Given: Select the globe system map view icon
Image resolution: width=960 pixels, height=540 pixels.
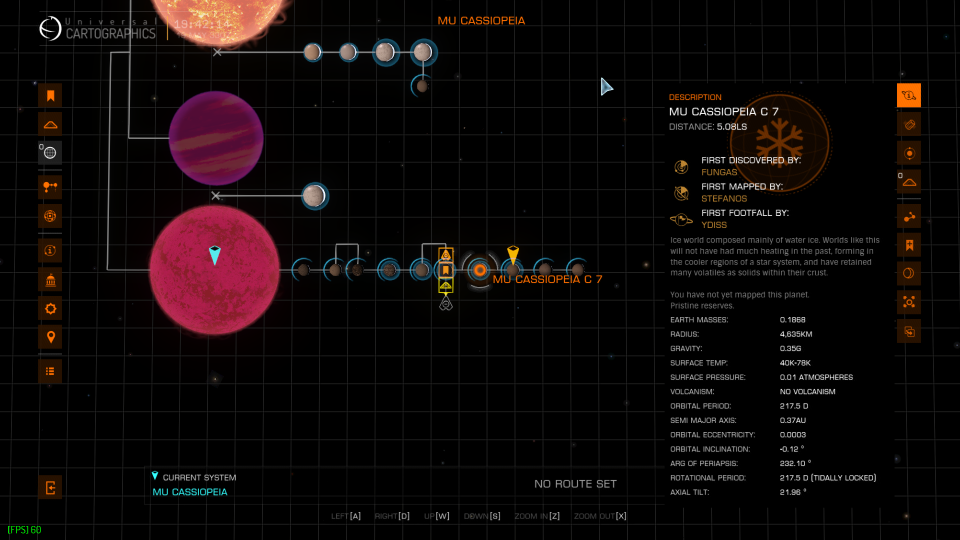Looking at the screenshot, I should (50, 153).
